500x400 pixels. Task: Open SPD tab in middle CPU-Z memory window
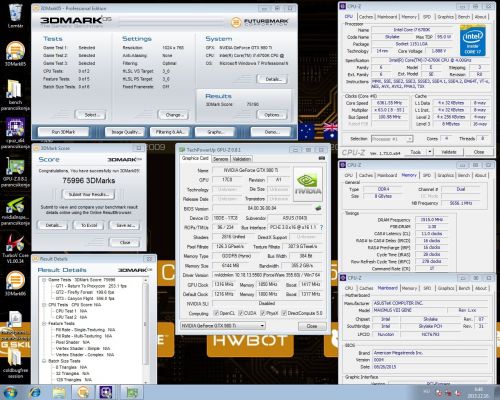coord(427,175)
